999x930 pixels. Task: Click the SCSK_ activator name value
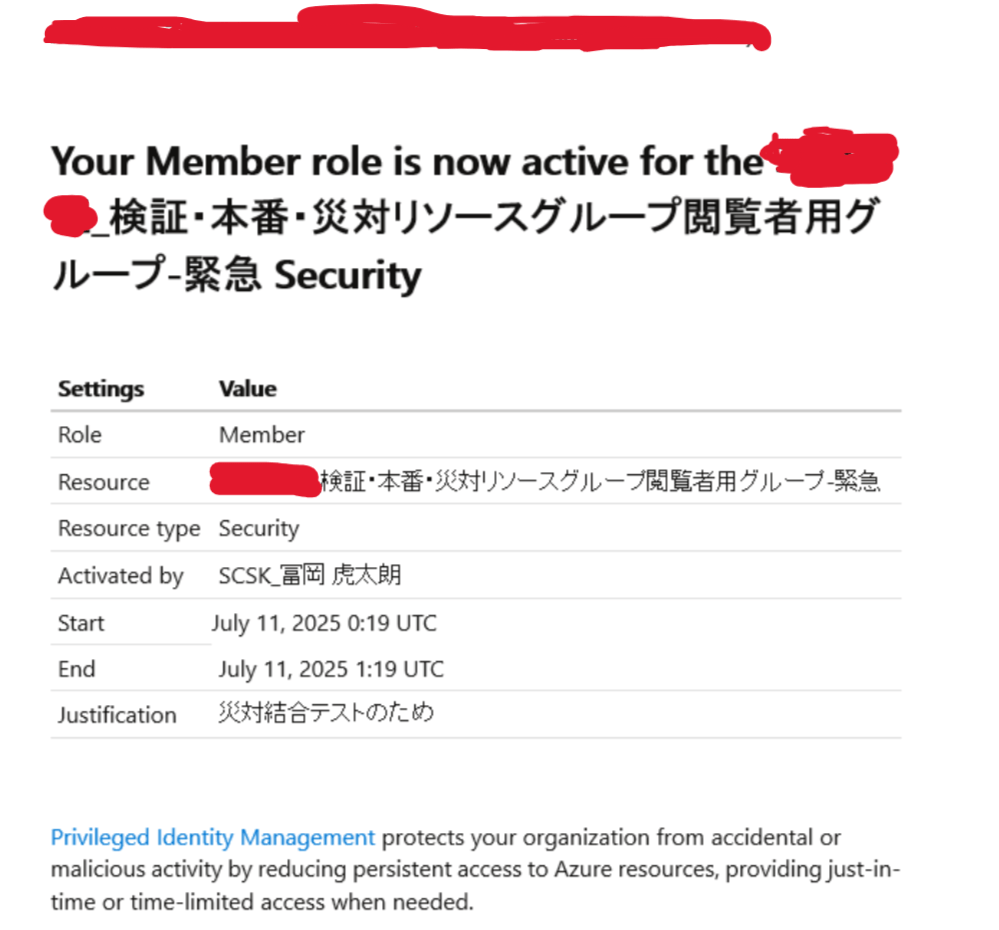pyautogui.click(x=310, y=575)
